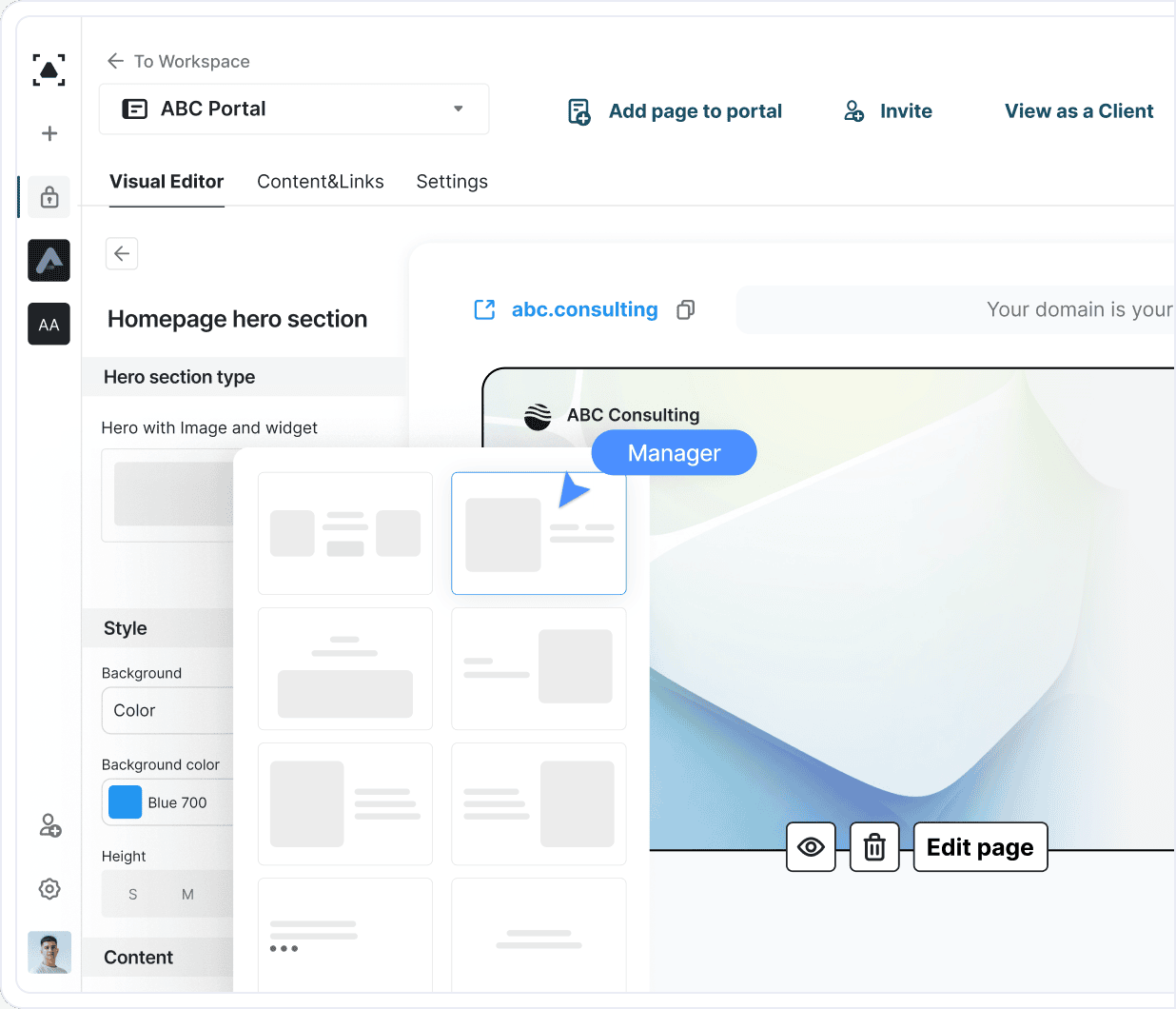
Task: Select layout with tall image left, three lines
Action: [x=345, y=803]
